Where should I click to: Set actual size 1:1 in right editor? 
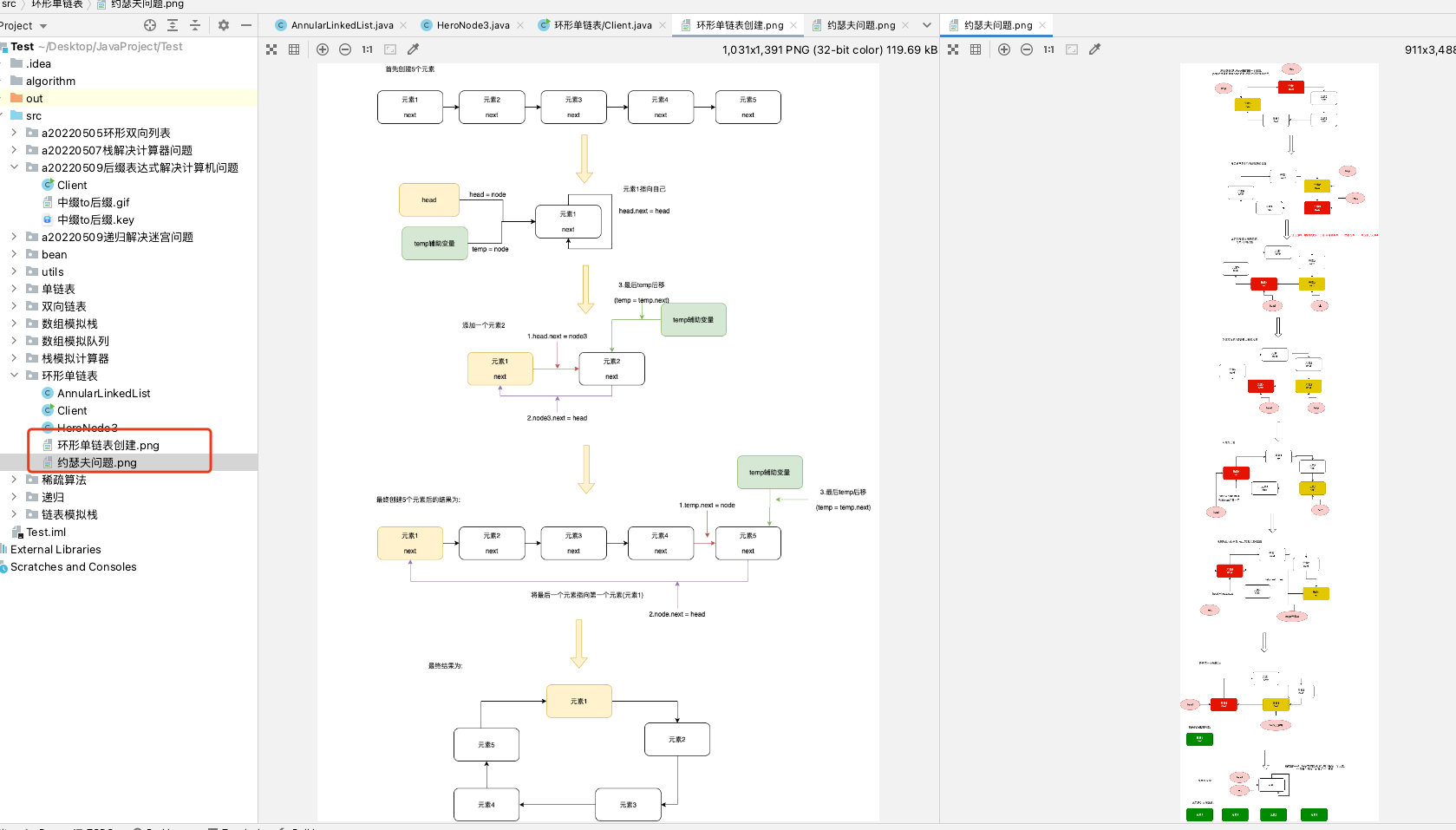pyautogui.click(x=1049, y=49)
